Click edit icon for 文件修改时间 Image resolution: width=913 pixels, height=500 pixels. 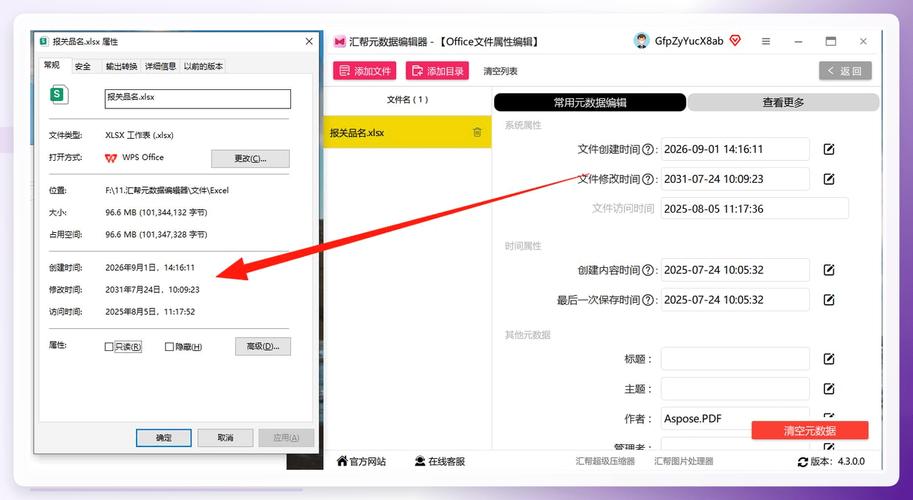click(829, 179)
